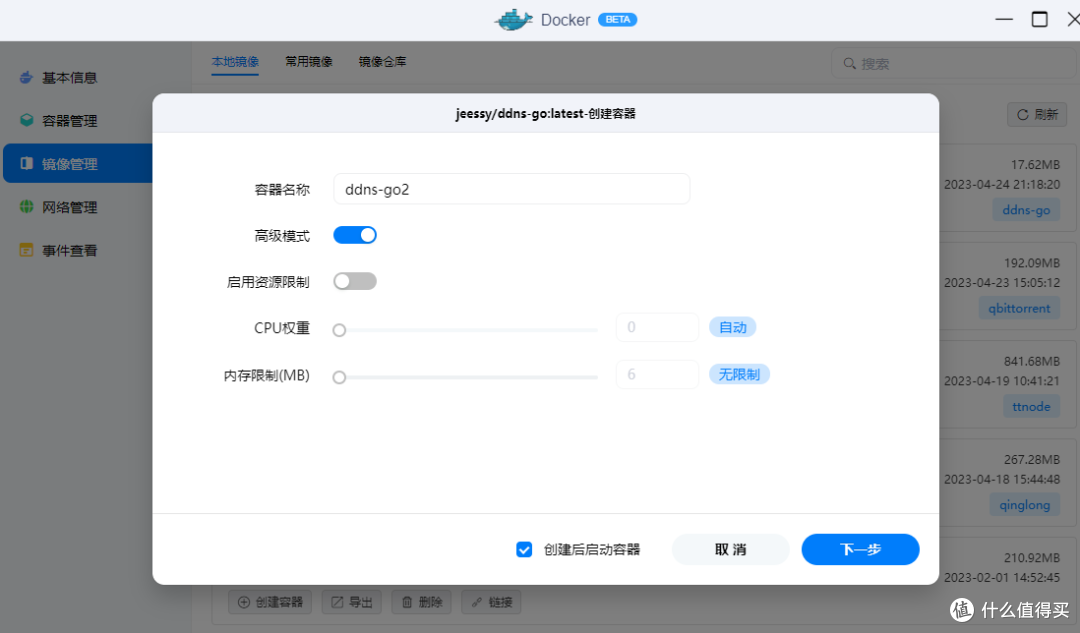Click the 创建容器 button in background toolbar
This screenshot has width=1080, height=633.
point(270,602)
